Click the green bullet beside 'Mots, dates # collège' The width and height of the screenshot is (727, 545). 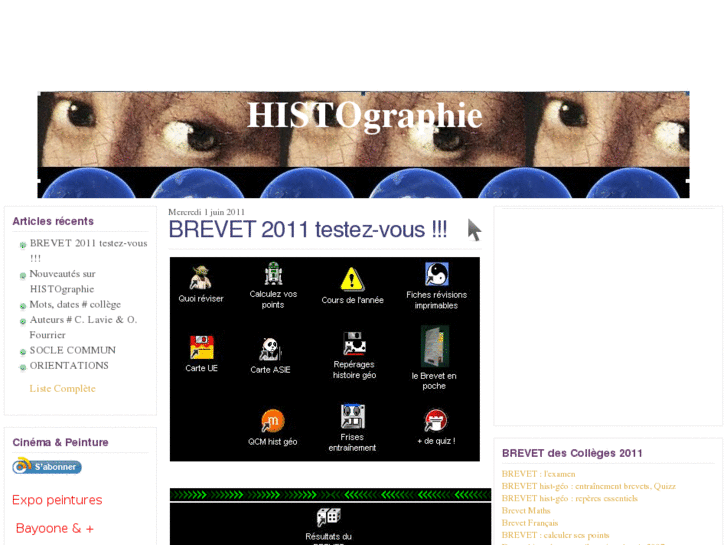click(23, 306)
